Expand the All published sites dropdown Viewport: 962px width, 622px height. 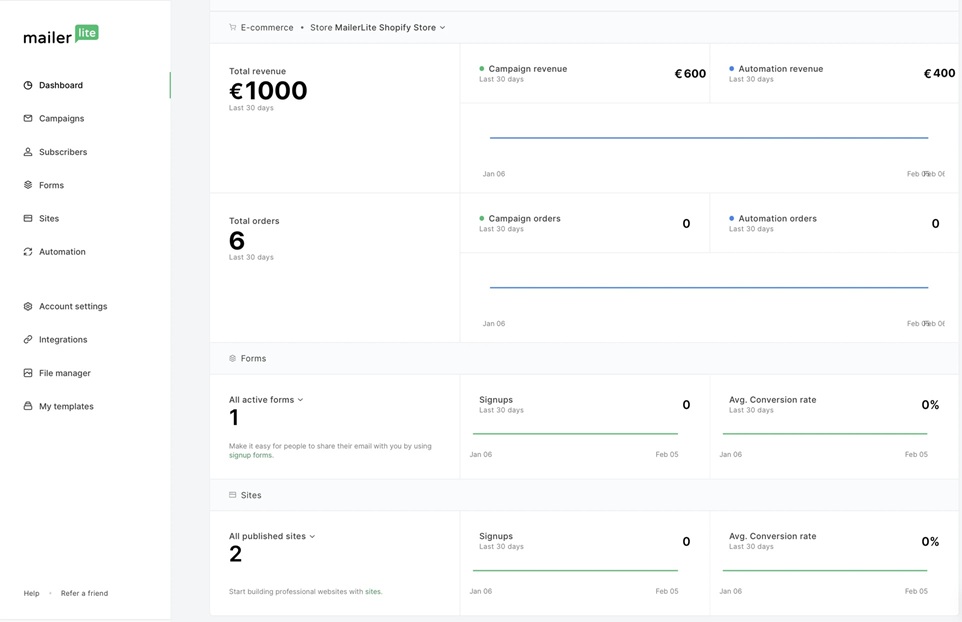coord(272,536)
